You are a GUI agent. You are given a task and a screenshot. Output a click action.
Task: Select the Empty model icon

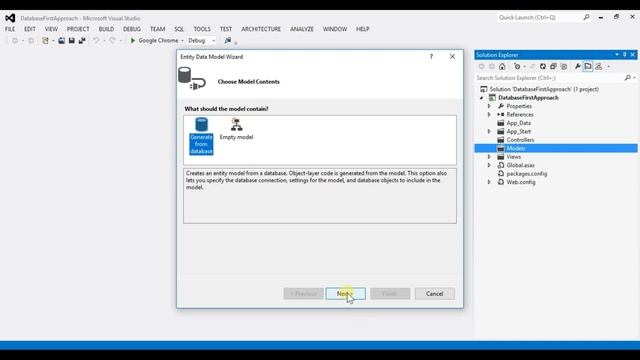pos(236,129)
